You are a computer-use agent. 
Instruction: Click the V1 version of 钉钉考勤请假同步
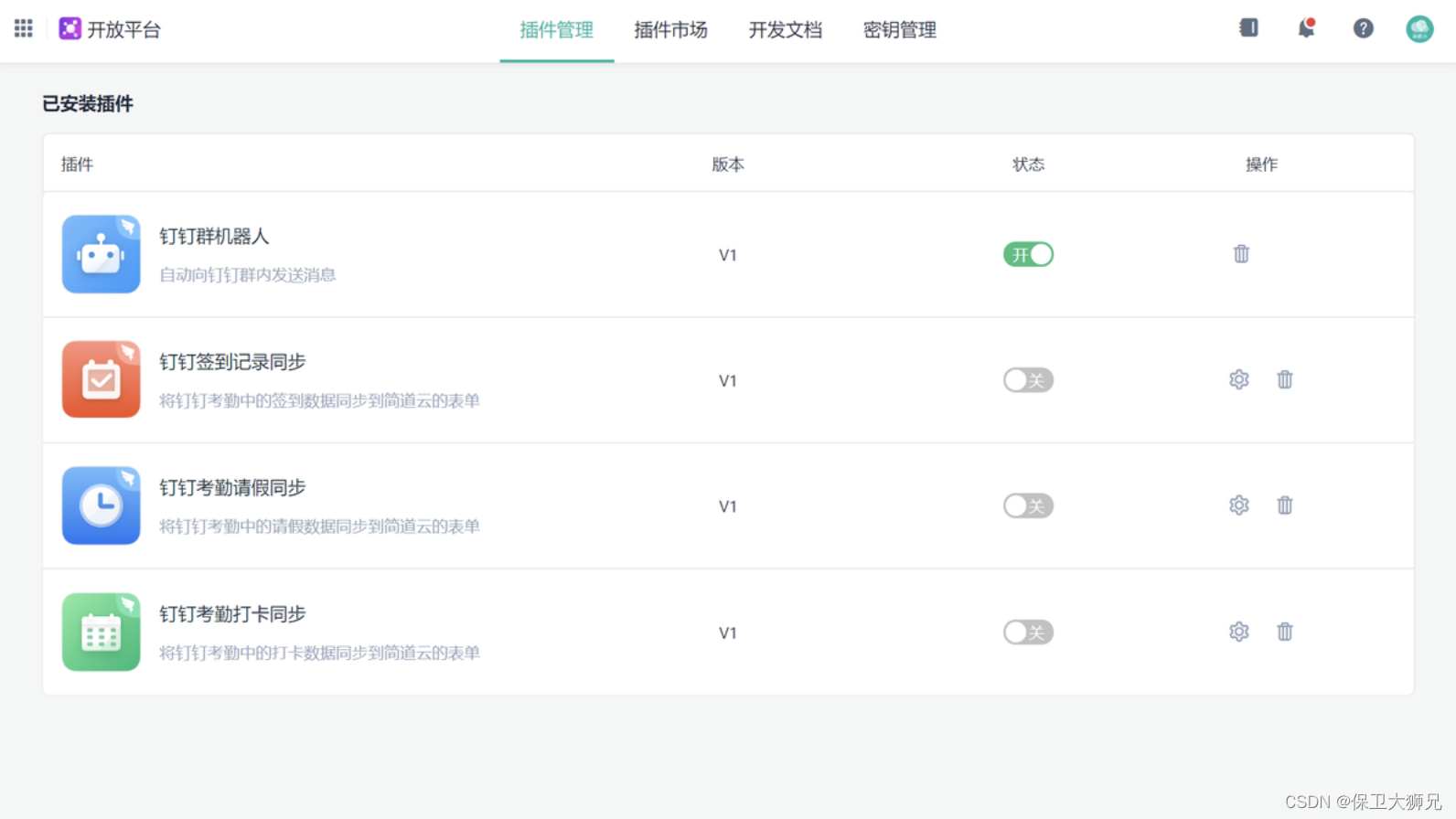728,506
